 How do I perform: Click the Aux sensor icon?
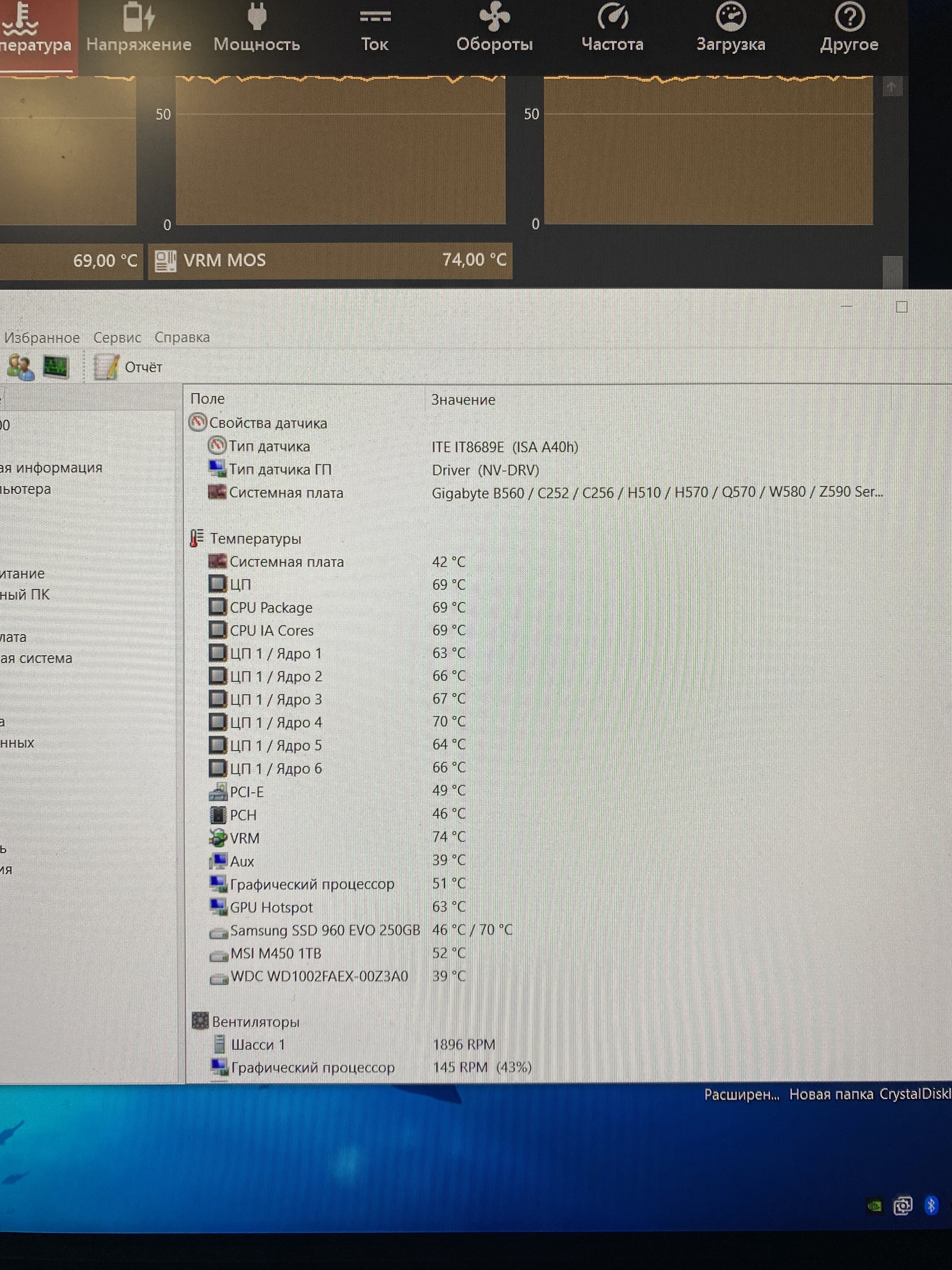tap(219, 861)
